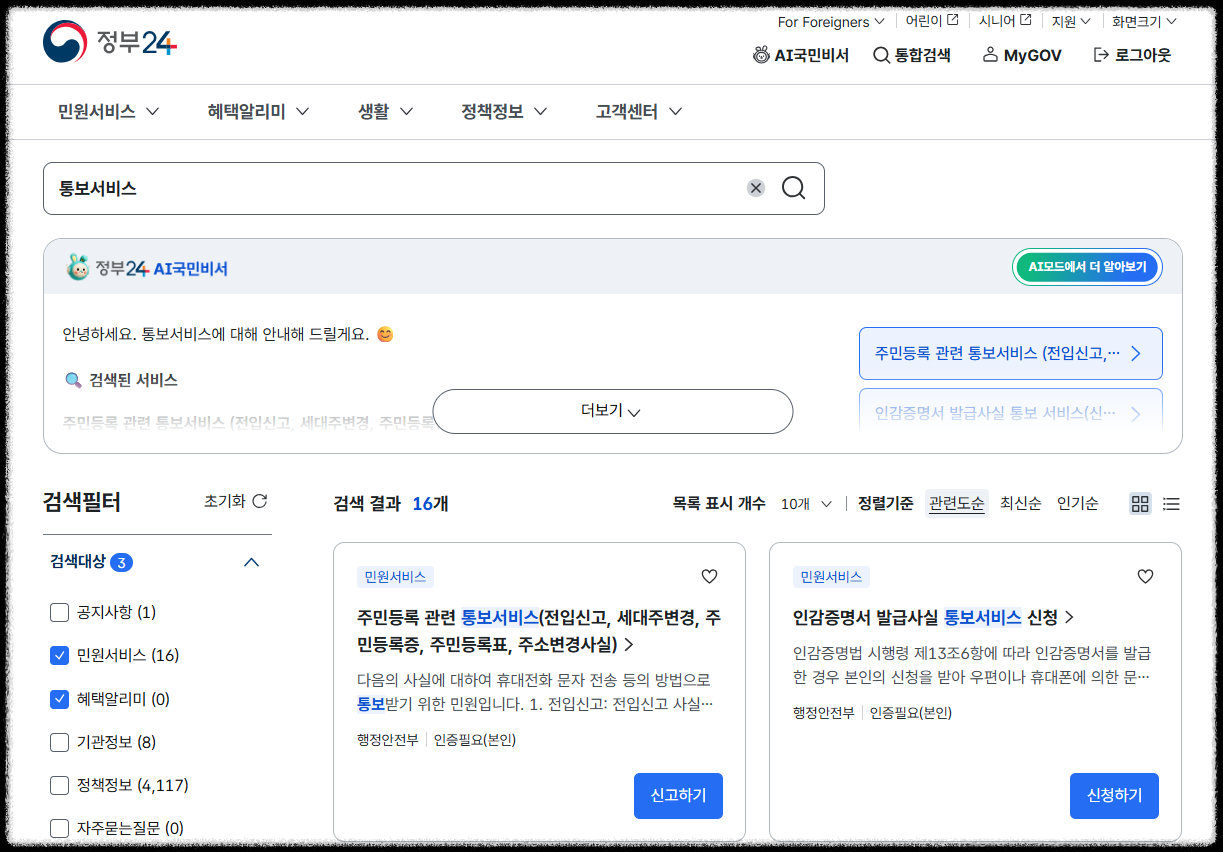Uncheck the 혜택알리미 (0) filter
The width and height of the screenshot is (1223, 852).
click(59, 699)
